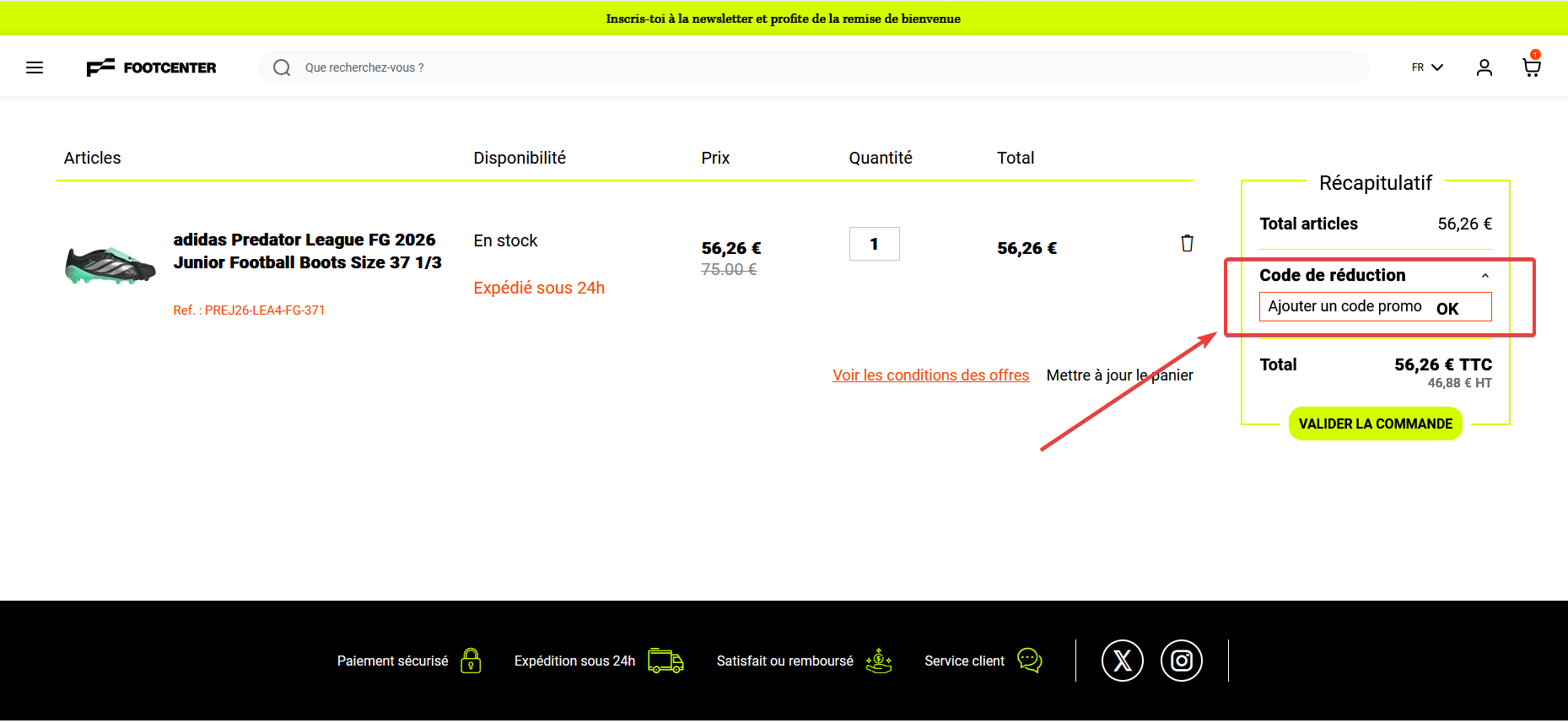
Task: Click the 'Quantité' column header
Action: tap(881, 158)
